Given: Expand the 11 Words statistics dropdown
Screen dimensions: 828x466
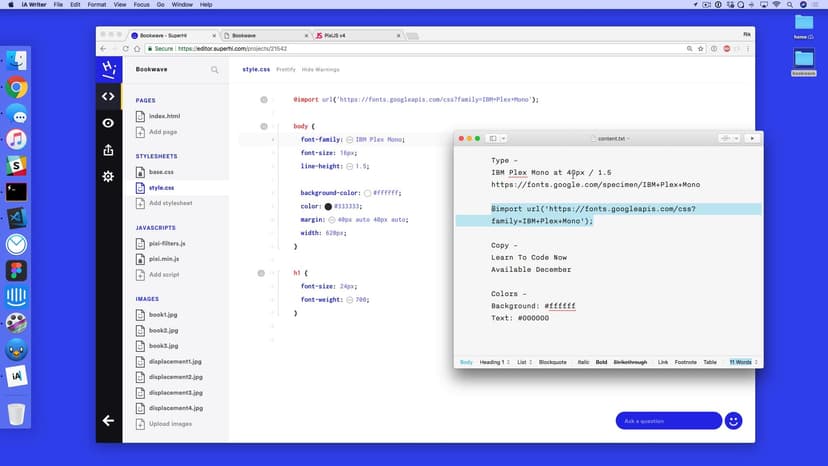Looking at the screenshot, I should [x=743, y=362].
